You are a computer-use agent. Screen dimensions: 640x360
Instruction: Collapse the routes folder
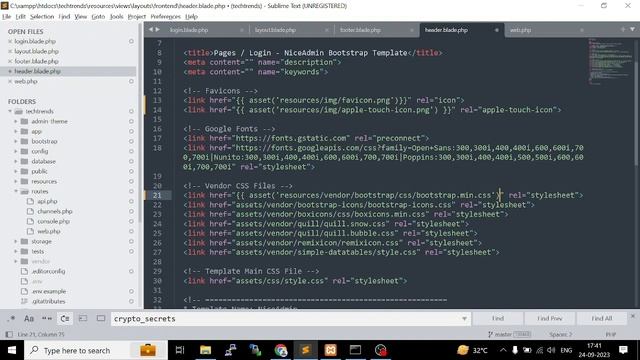pos(16,191)
